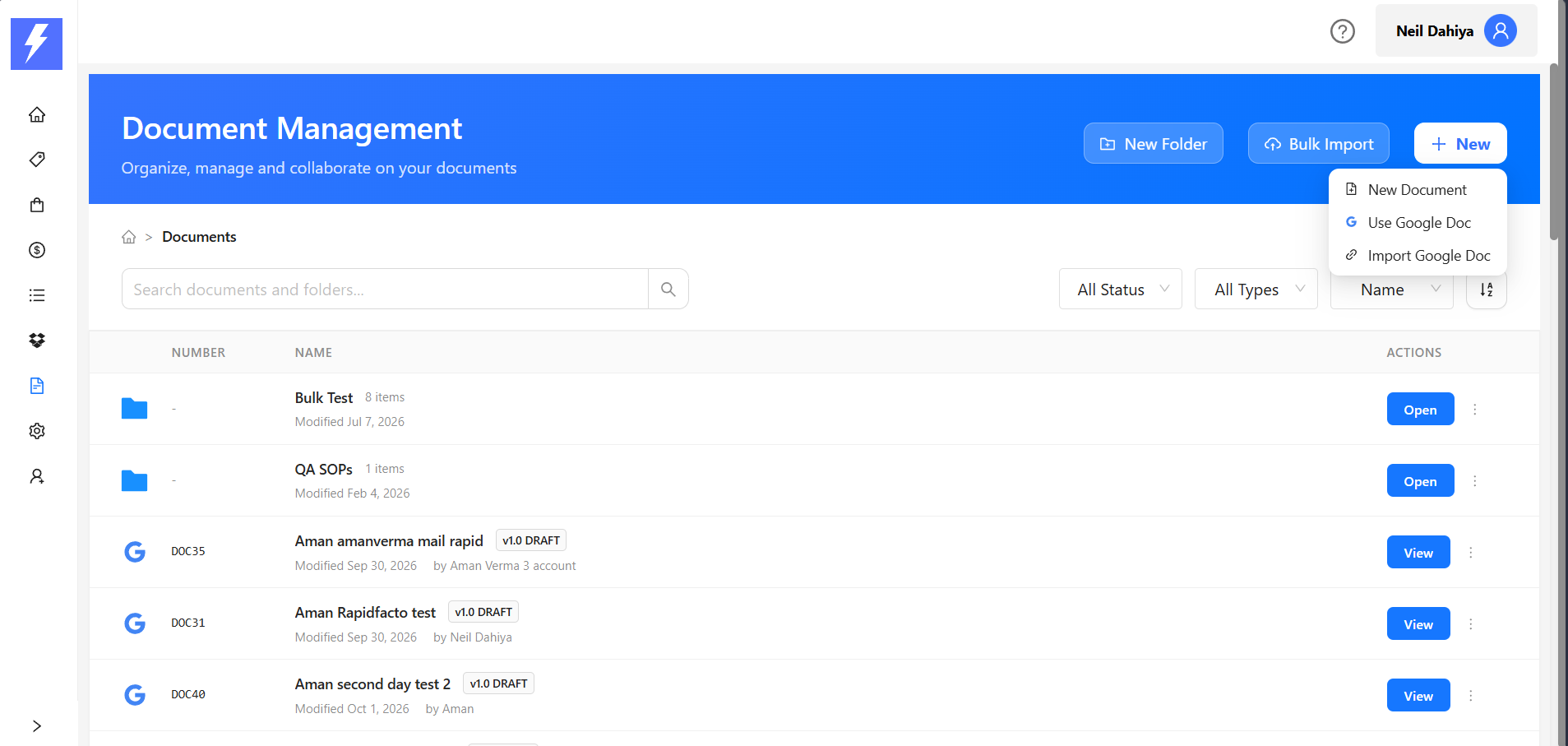
Task: Open the settings gear in sidebar
Action: pyautogui.click(x=37, y=431)
